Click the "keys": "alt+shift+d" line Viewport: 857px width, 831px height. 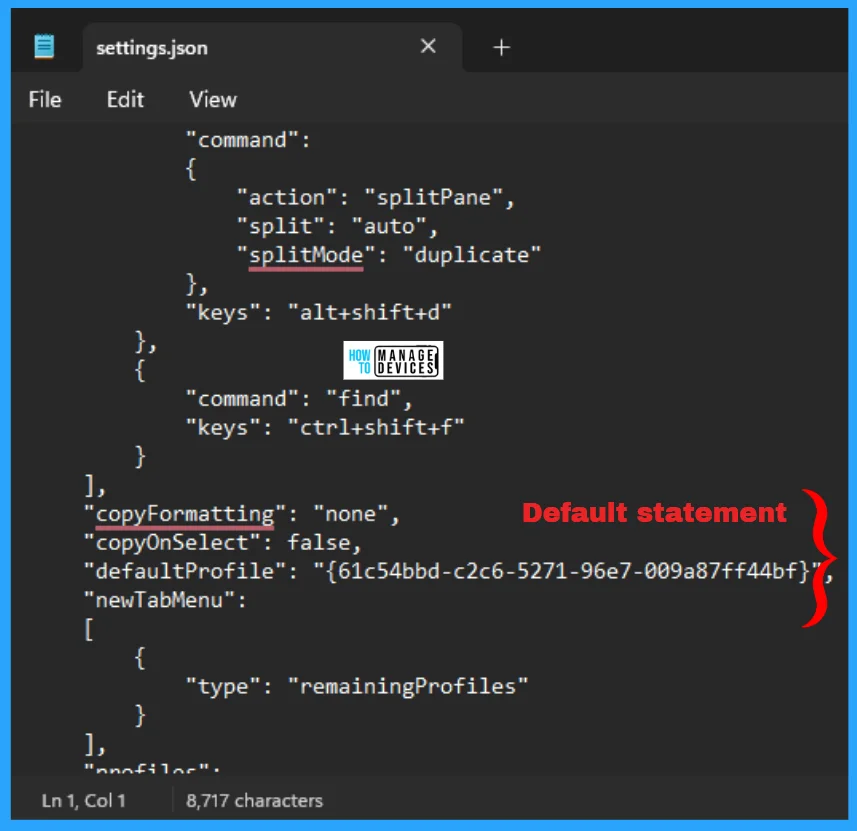(319, 313)
